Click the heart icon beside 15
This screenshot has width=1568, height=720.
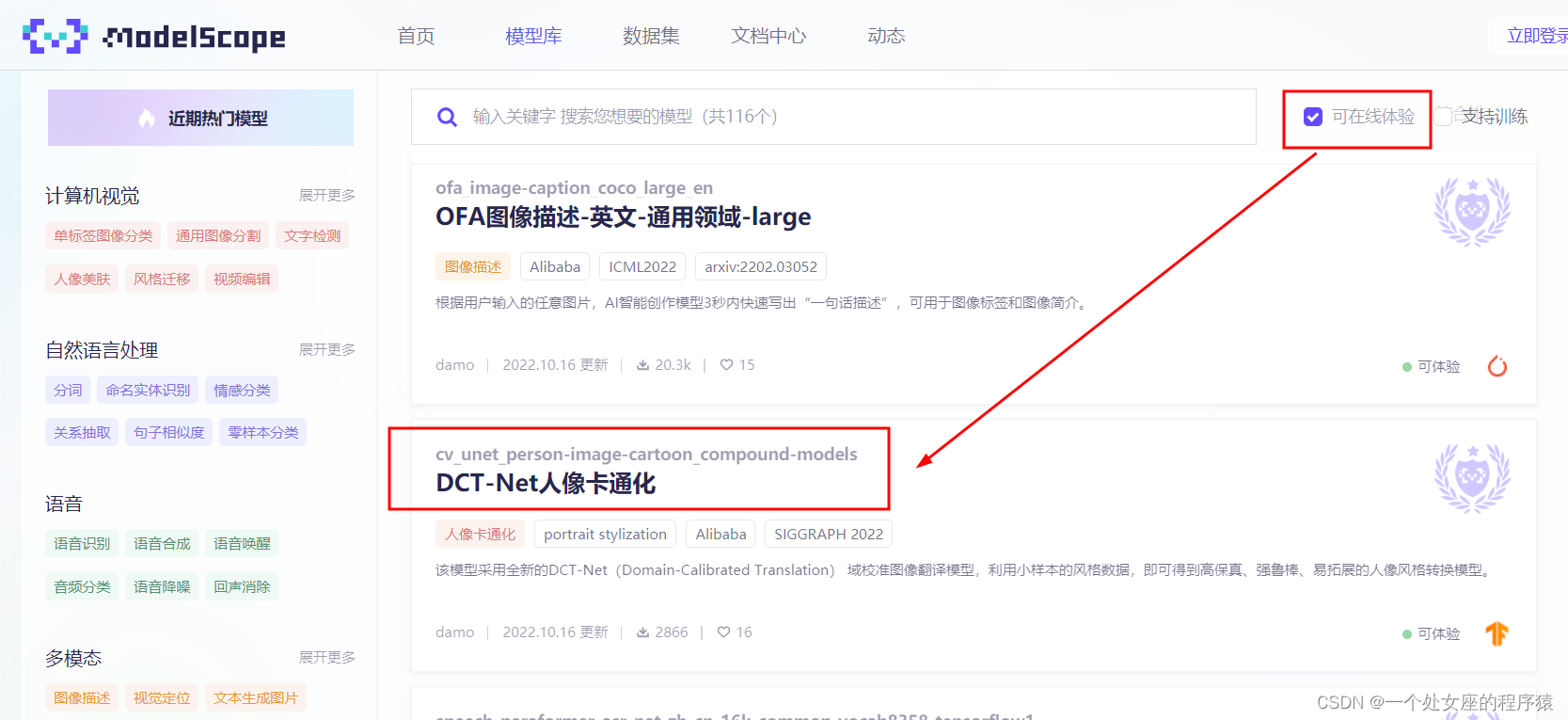click(x=726, y=365)
